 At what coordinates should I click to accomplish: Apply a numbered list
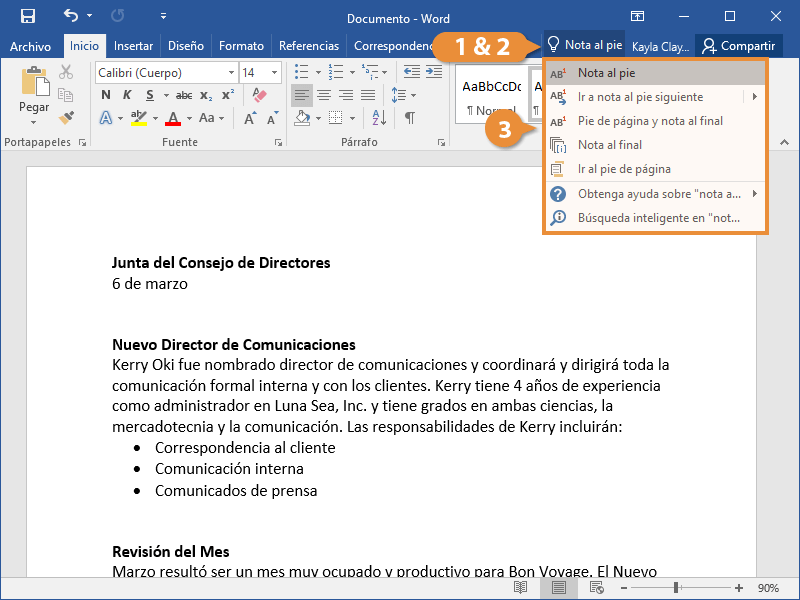click(336, 72)
